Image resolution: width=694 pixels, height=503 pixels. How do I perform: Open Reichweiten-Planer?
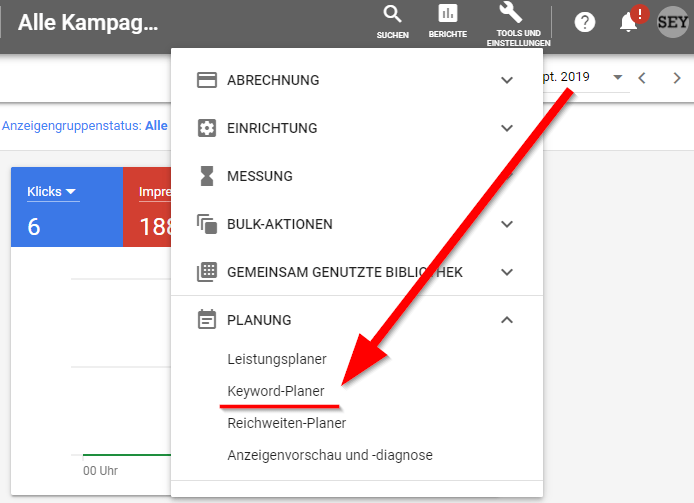pyautogui.click(x=286, y=423)
